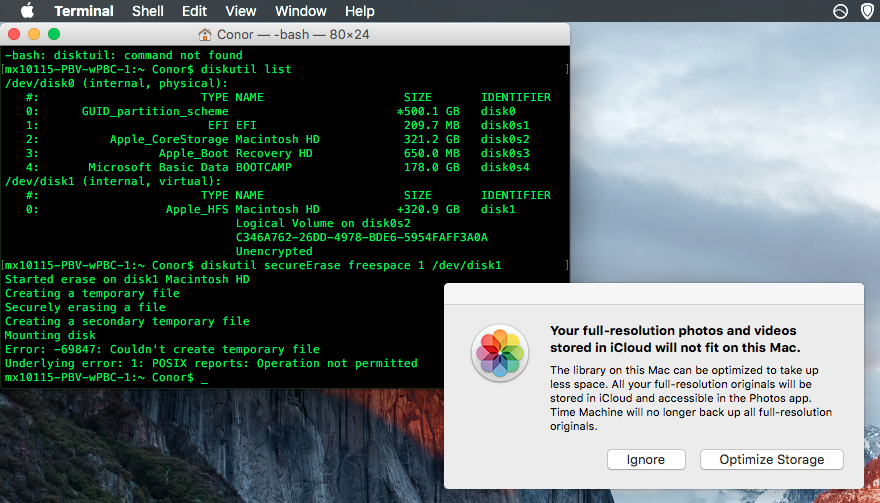Image resolution: width=880 pixels, height=503 pixels.
Task: Click the '*500.1 GB' size value
Action: pos(428,111)
